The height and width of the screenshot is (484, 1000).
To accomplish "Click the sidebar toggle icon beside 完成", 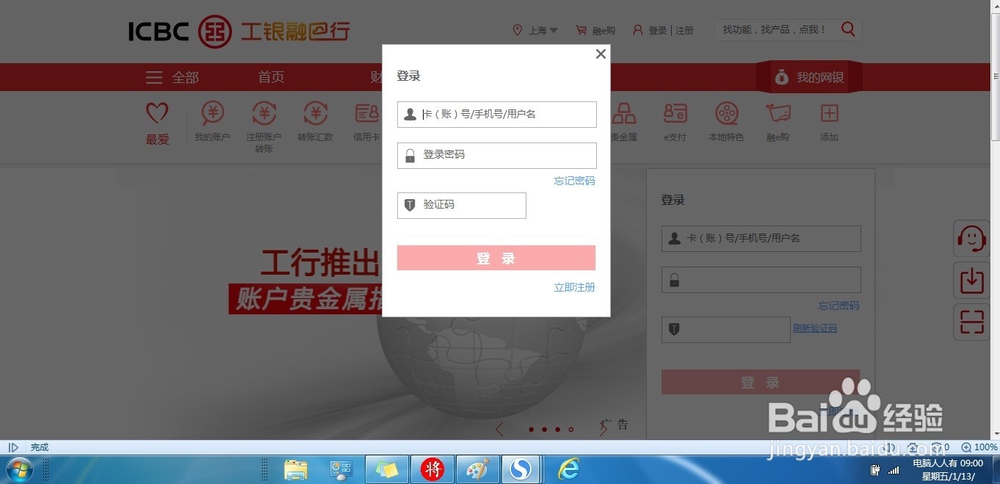I will (13, 448).
